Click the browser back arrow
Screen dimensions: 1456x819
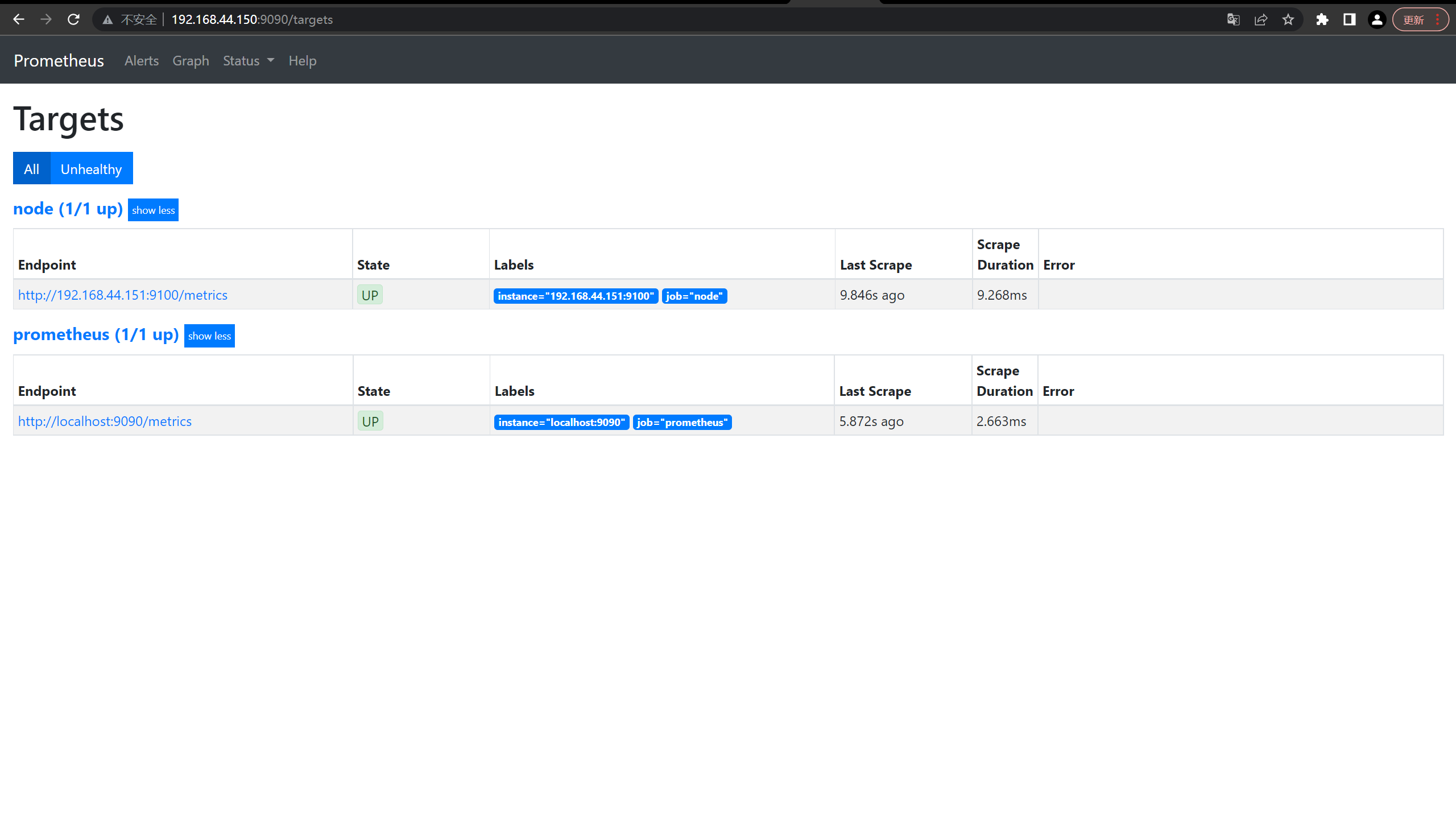coord(19,19)
